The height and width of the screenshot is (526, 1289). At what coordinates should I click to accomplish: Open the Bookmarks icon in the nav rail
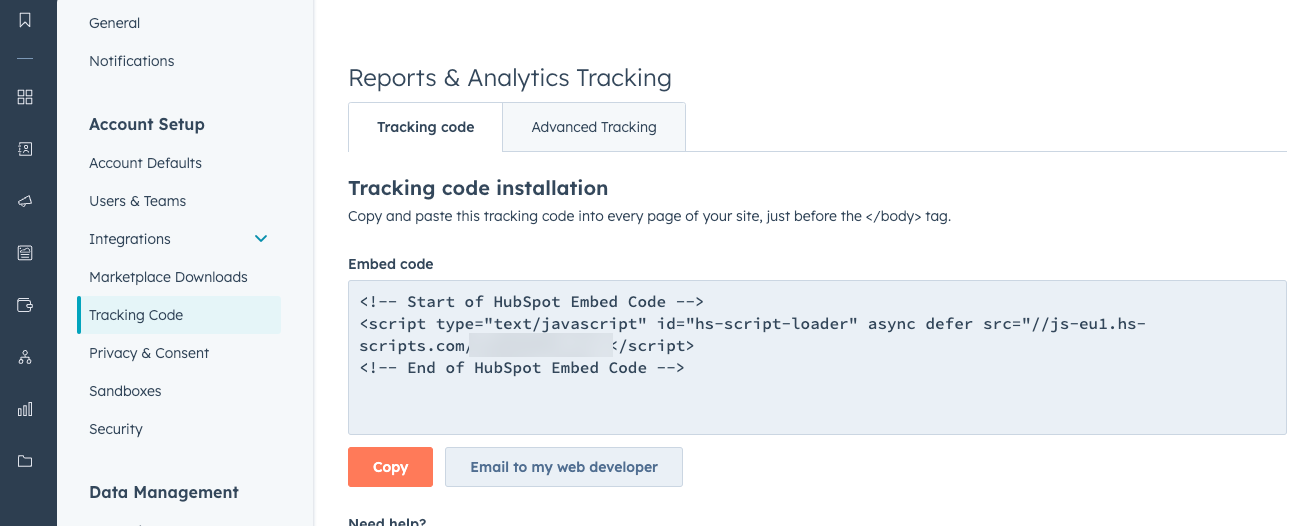coord(25,20)
